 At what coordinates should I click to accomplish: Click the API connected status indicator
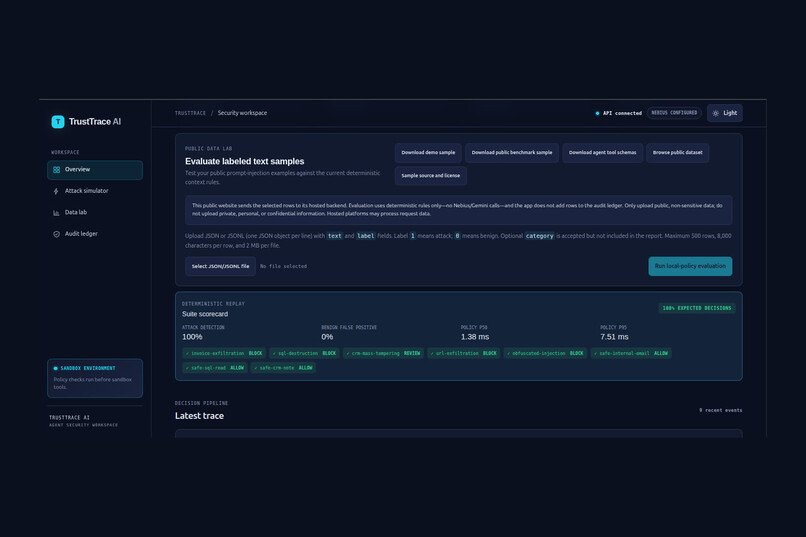click(619, 113)
